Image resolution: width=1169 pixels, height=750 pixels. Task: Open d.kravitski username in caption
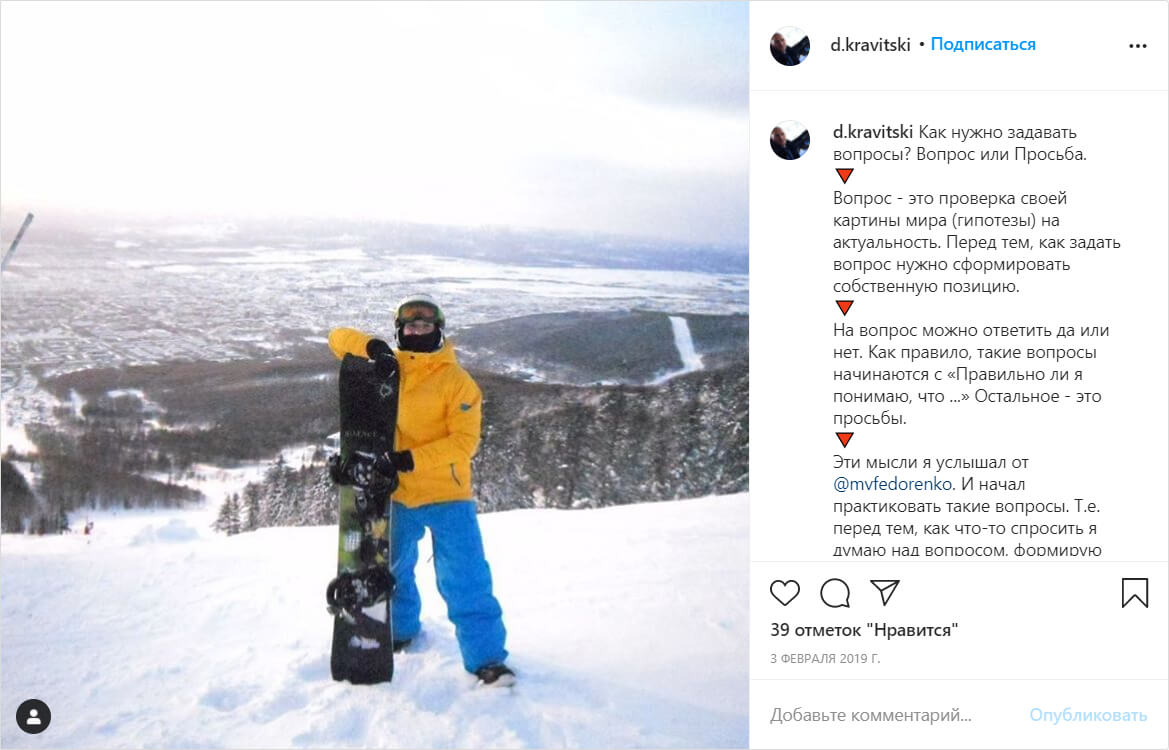point(872,132)
